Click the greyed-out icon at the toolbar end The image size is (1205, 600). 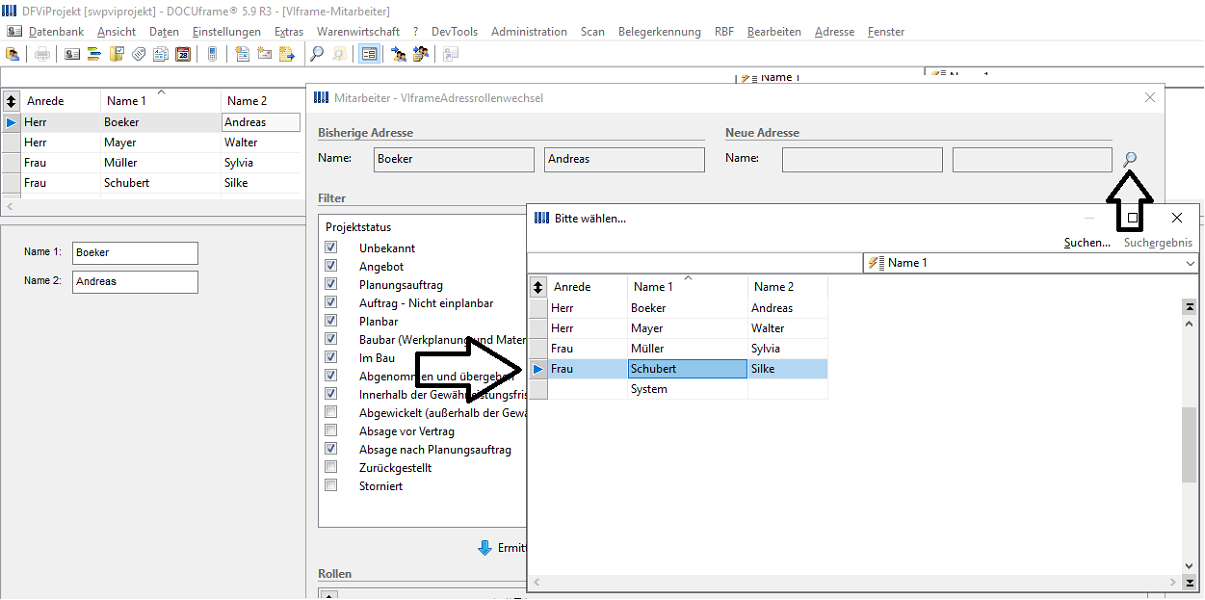pyautogui.click(x=450, y=54)
